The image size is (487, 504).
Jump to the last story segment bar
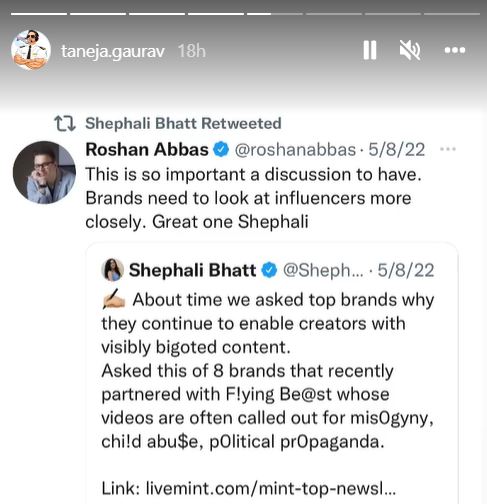pos(452,14)
